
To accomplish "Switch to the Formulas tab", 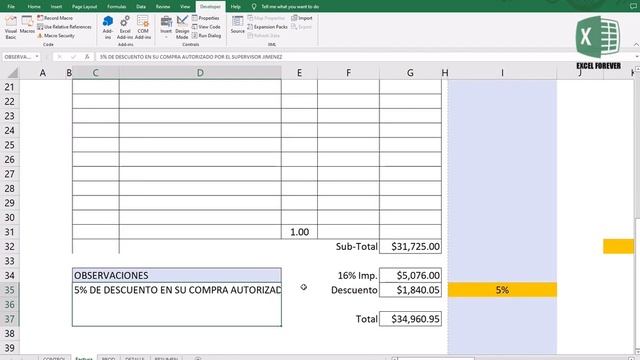I will 116,7.
